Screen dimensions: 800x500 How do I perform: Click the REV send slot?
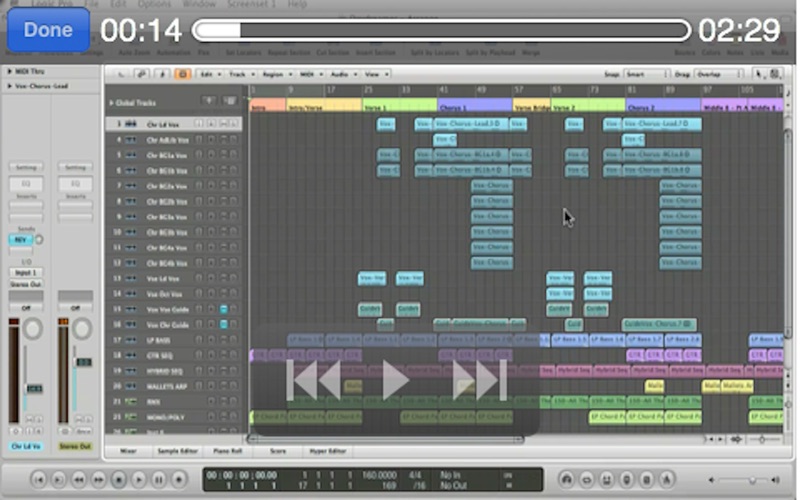pyautogui.click(x=21, y=240)
